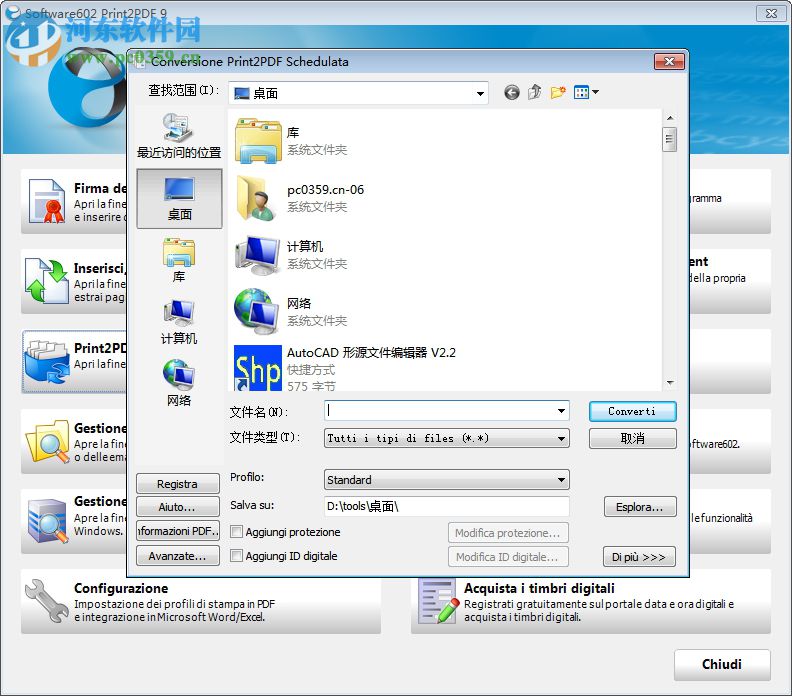The image size is (792, 696).
Task: Enable Aggiungi ID digitale checkbox
Action: tap(236, 556)
